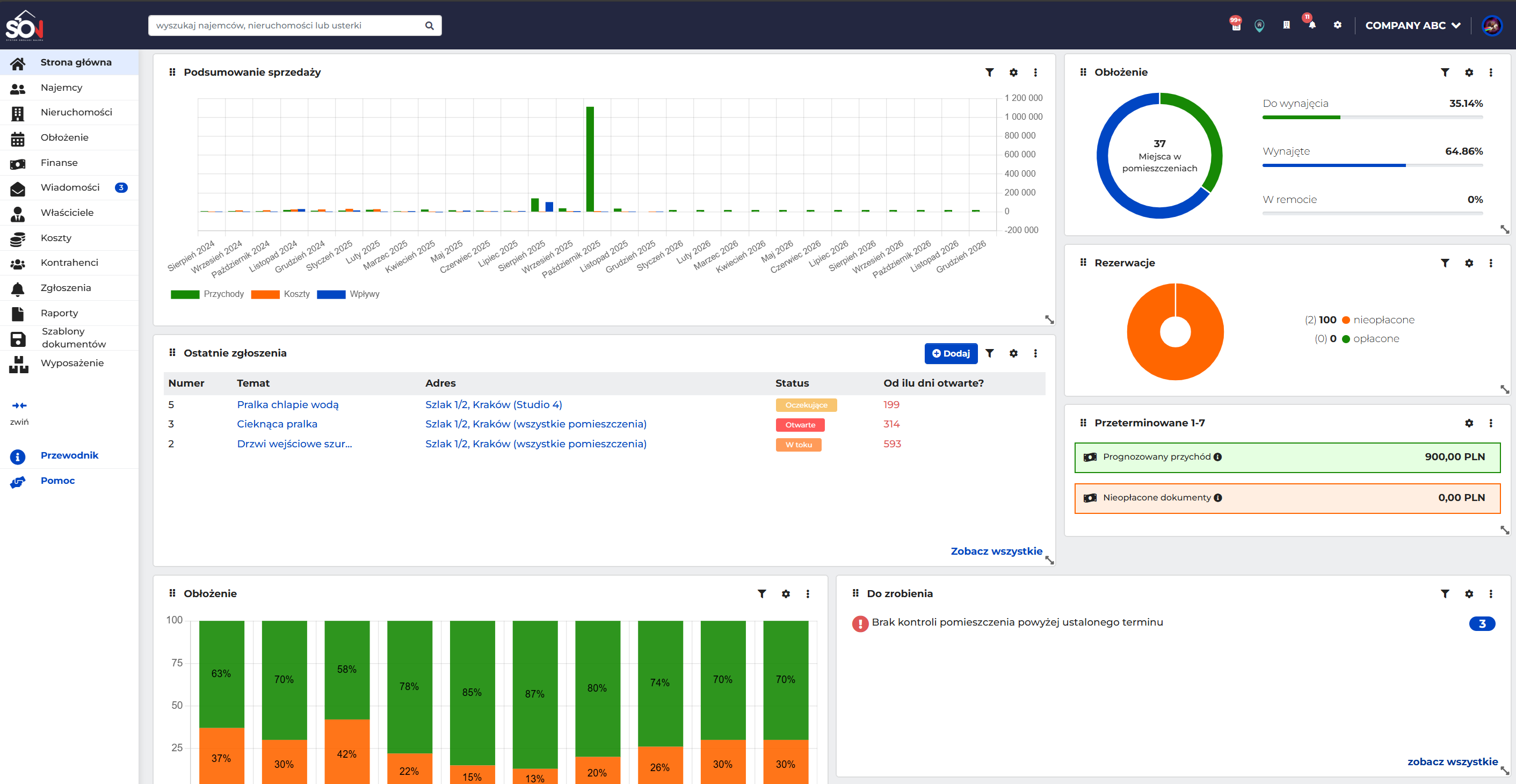
Task: Open the Pralka chlapie wodą ticket link
Action: click(287, 405)
